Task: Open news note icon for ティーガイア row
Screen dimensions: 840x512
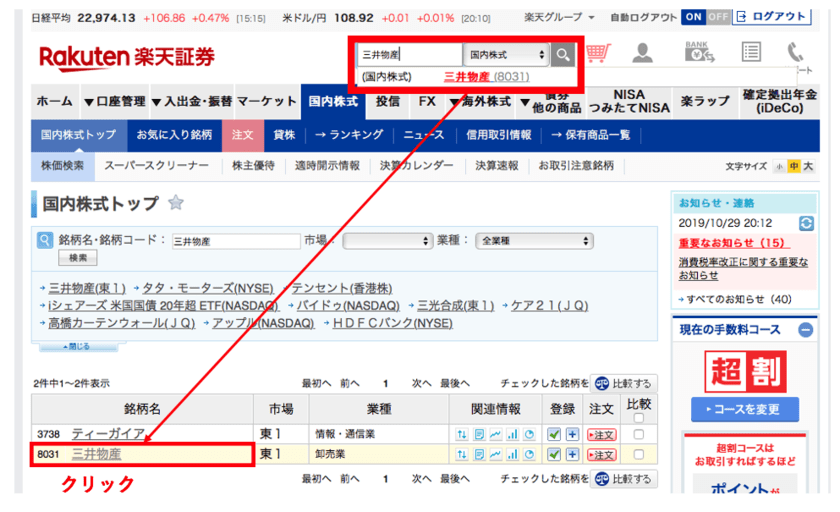Action: (x=479, y=434)
